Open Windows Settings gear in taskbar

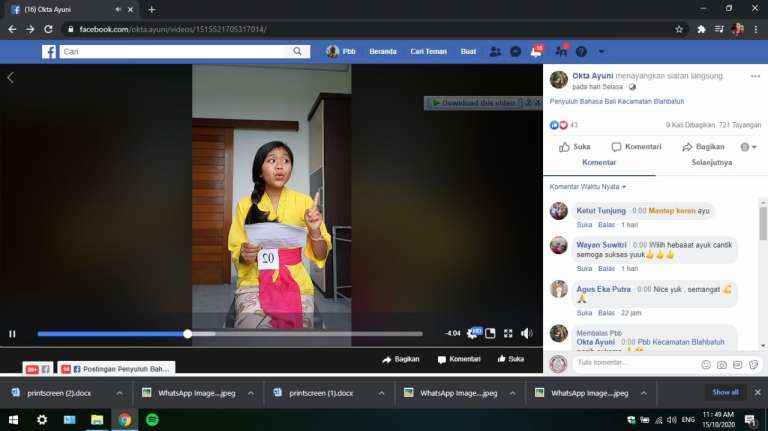[42, 420]
